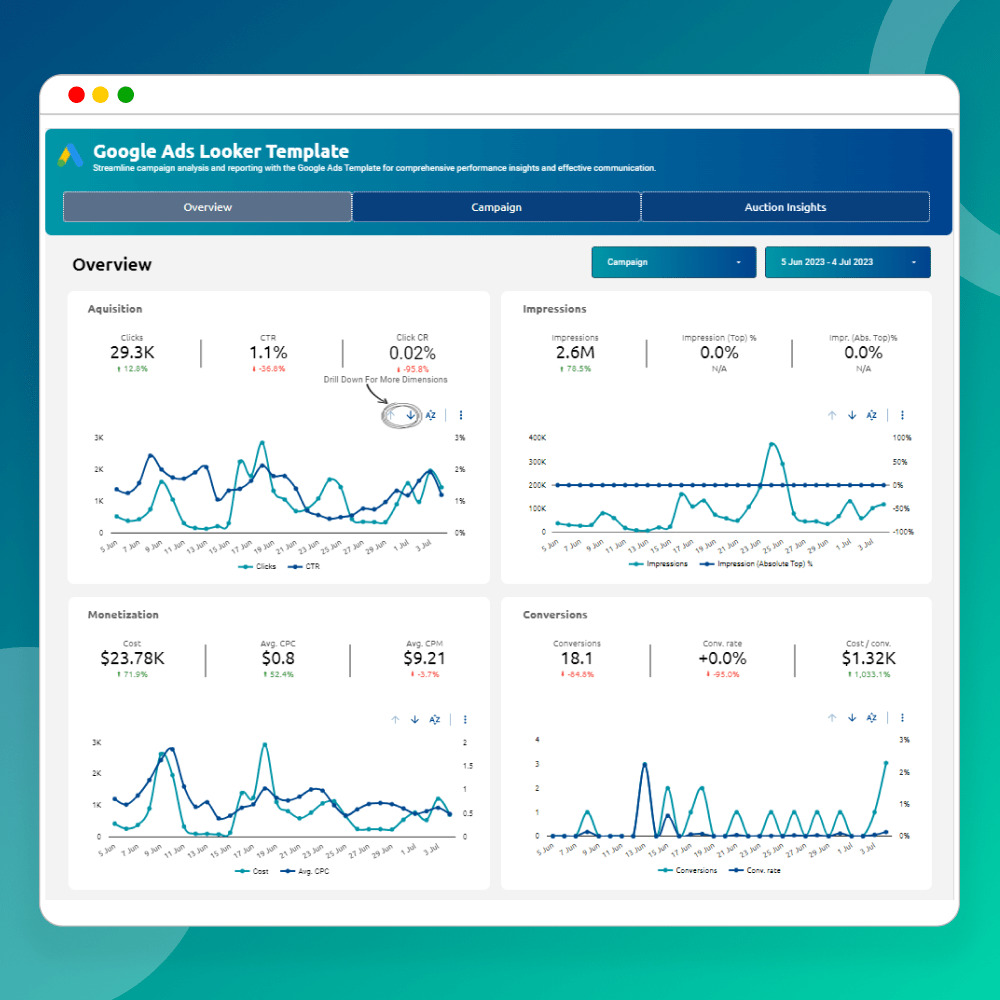Open the Campaign tab
Viewport: 1000px width, 1000px height.
point(496,207)
